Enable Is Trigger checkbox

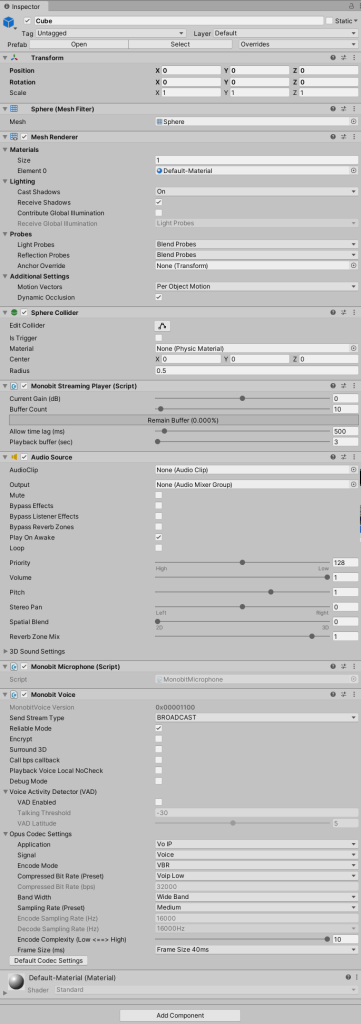(x=159, y=338)
